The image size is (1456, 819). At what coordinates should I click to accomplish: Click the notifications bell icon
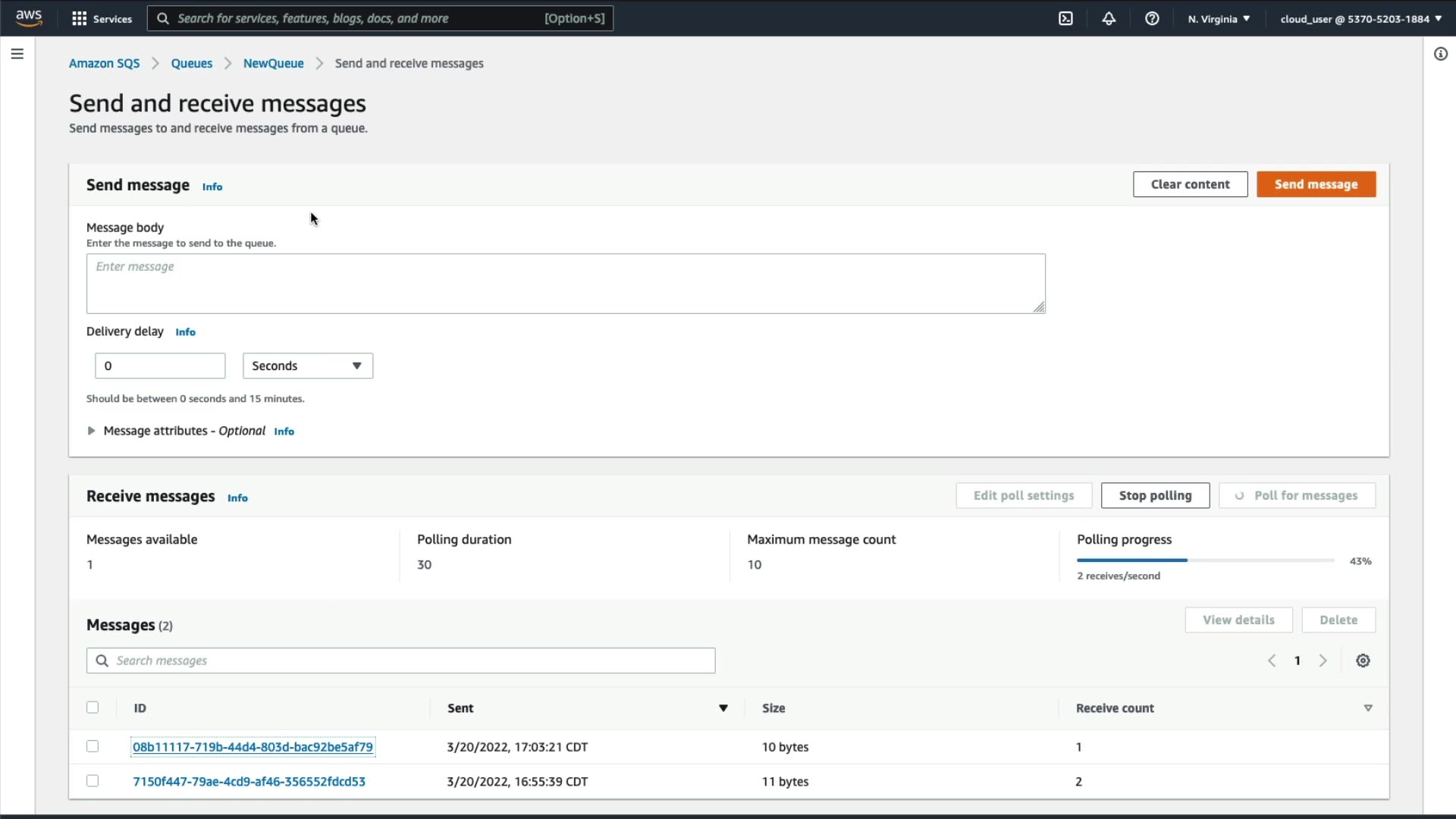tap(1109, 18)
